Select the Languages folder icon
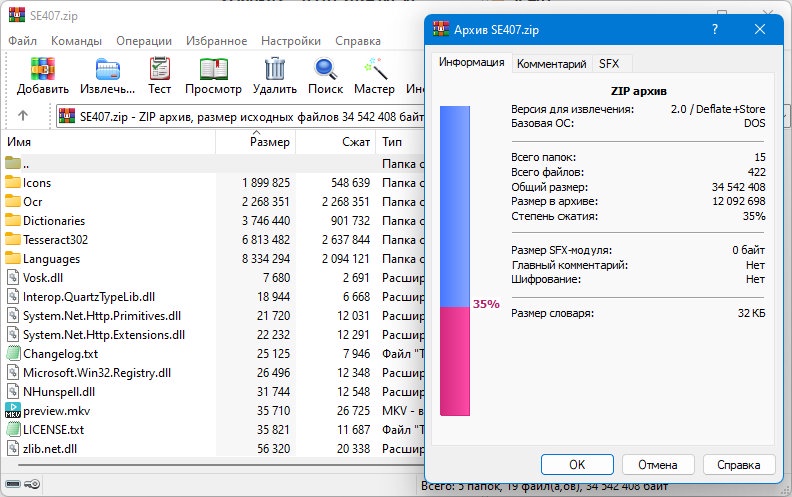 pyautogui.click(x=13, y=258)
